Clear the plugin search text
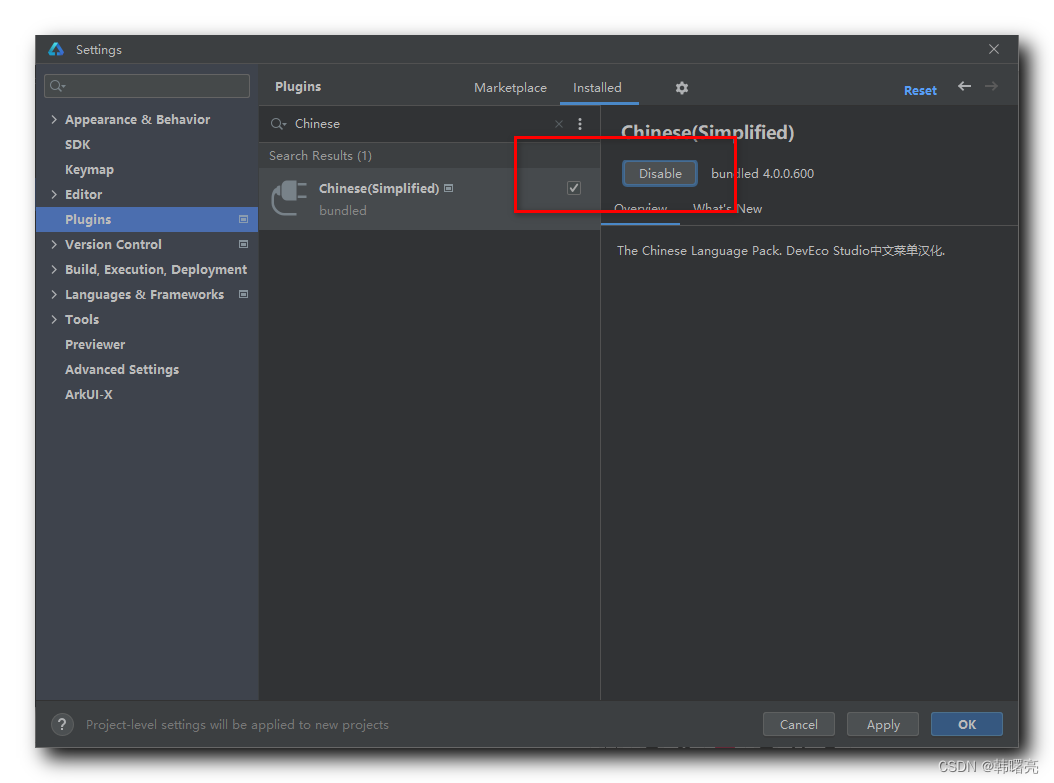 click(x=559, y=124)
